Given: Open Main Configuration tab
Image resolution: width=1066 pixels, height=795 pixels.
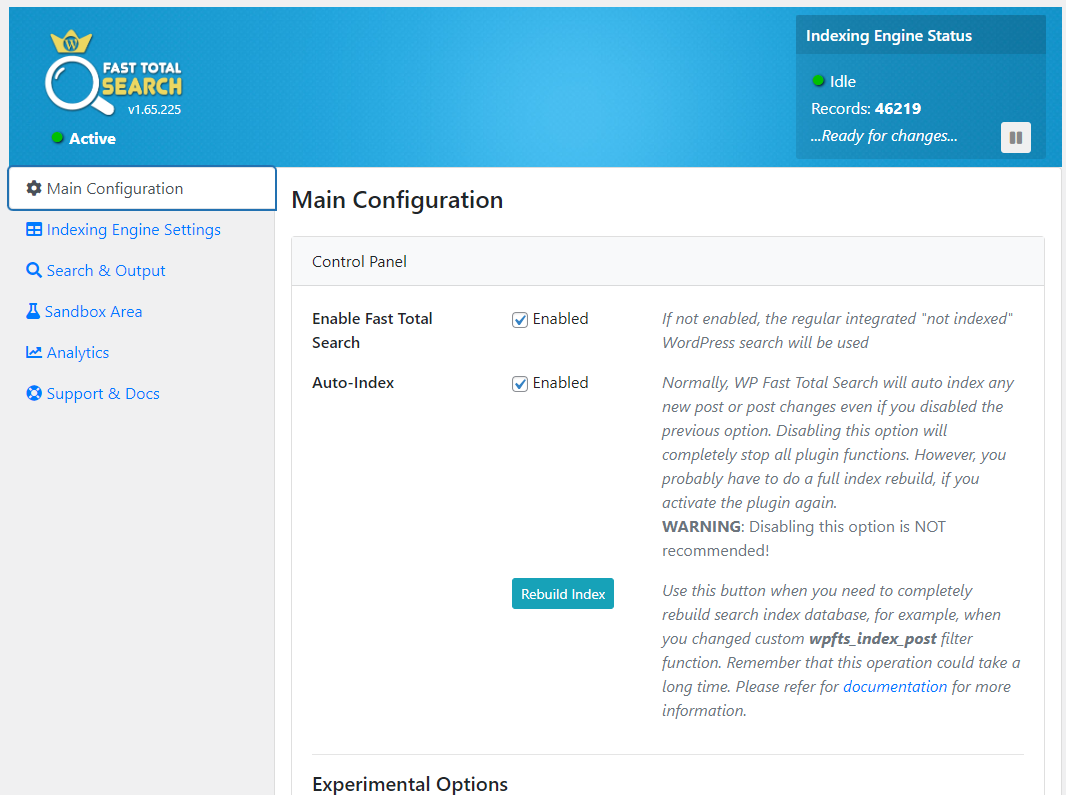Looking at the screenshot, I should 142,188.
